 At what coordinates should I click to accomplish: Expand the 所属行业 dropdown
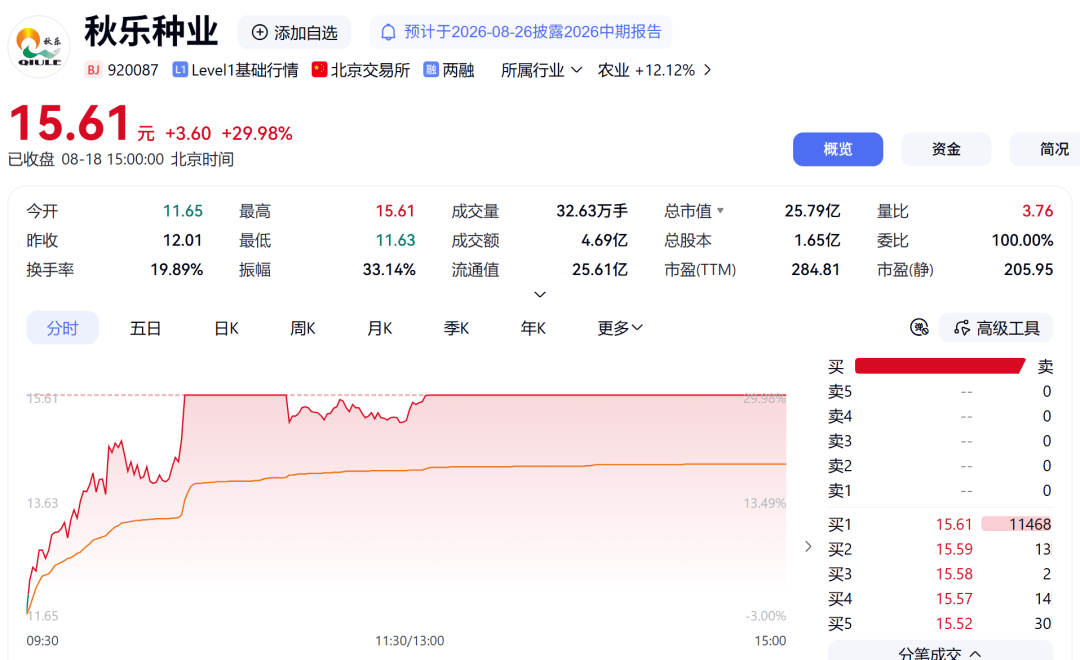click(x=541, y=70)
